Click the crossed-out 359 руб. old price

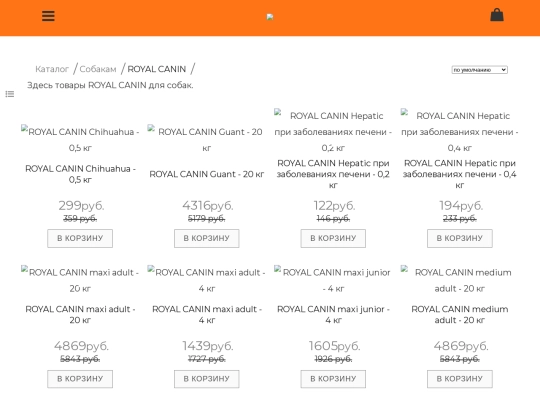coord(80,218)
